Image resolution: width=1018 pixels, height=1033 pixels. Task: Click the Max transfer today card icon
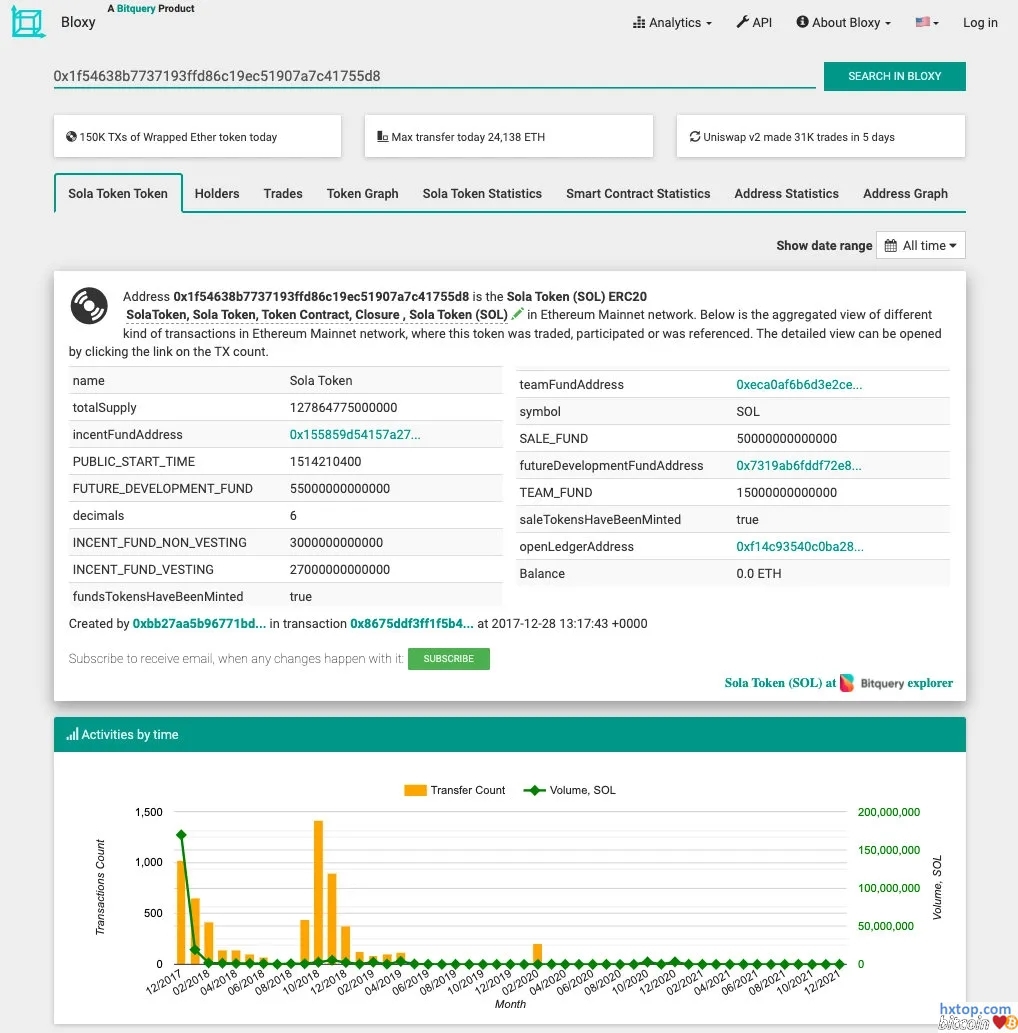(x=383, y=137)
